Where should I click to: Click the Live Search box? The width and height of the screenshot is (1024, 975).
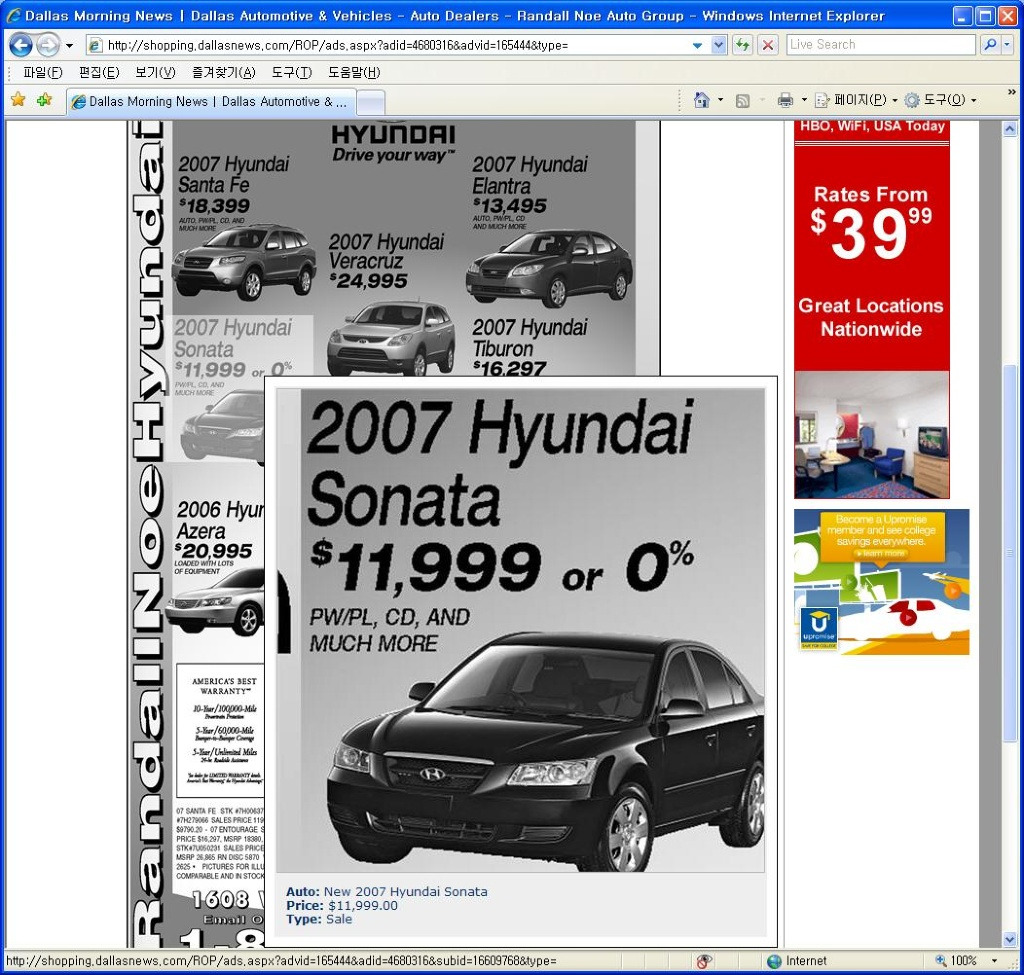tap(880, 44)
